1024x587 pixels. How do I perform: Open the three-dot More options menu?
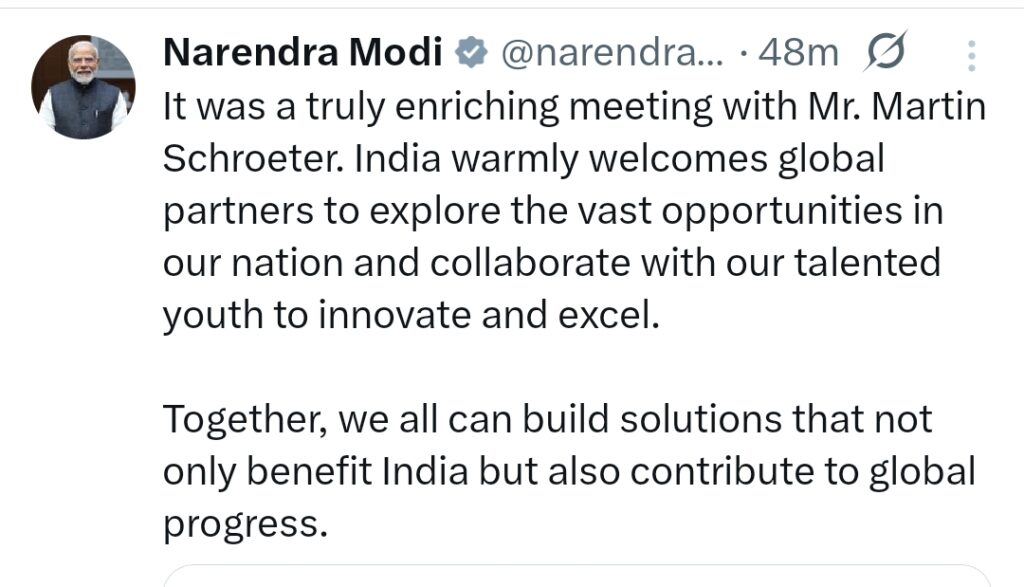click(971, 55)
